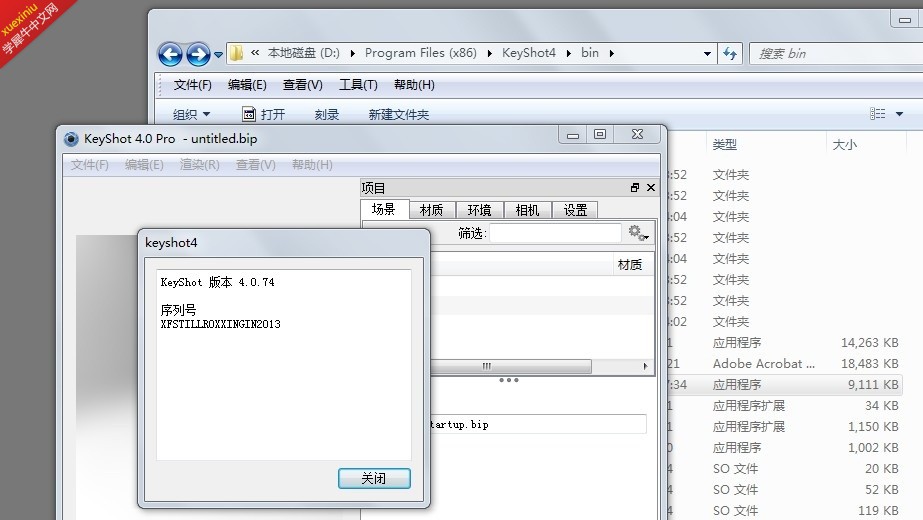
Task: Open the recent locations dropdown arrow
Action: coord(218,55)
